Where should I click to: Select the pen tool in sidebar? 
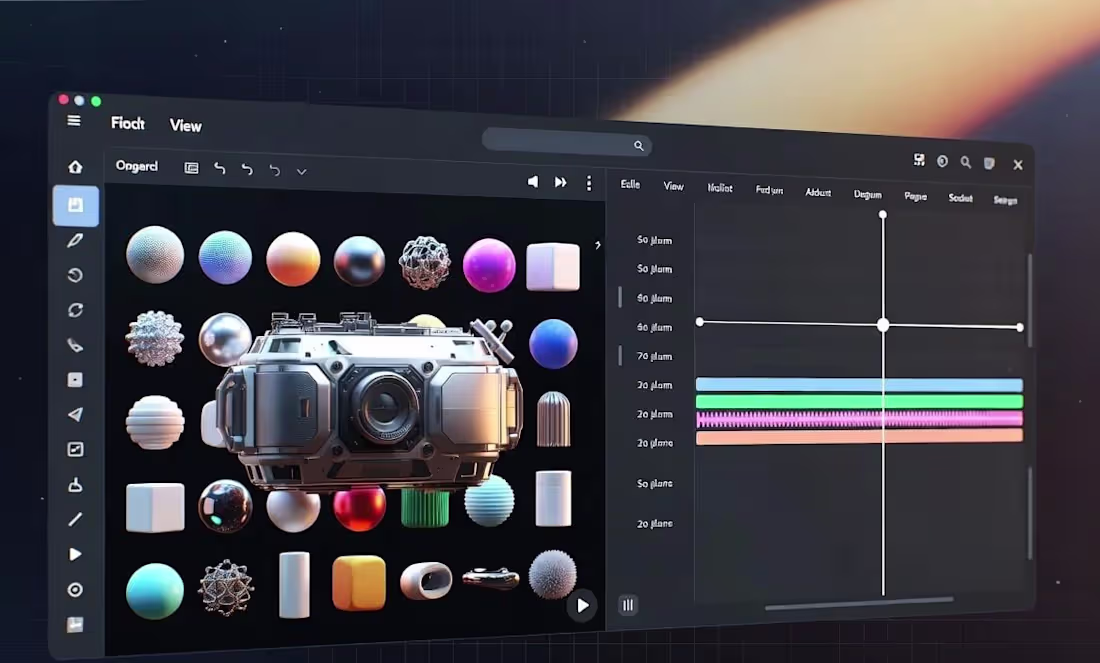[75, 241]
